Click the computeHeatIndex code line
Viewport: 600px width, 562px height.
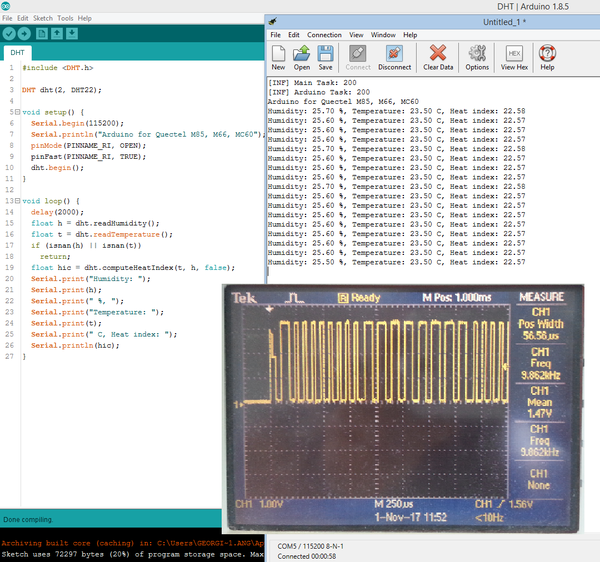click(133, 267)
